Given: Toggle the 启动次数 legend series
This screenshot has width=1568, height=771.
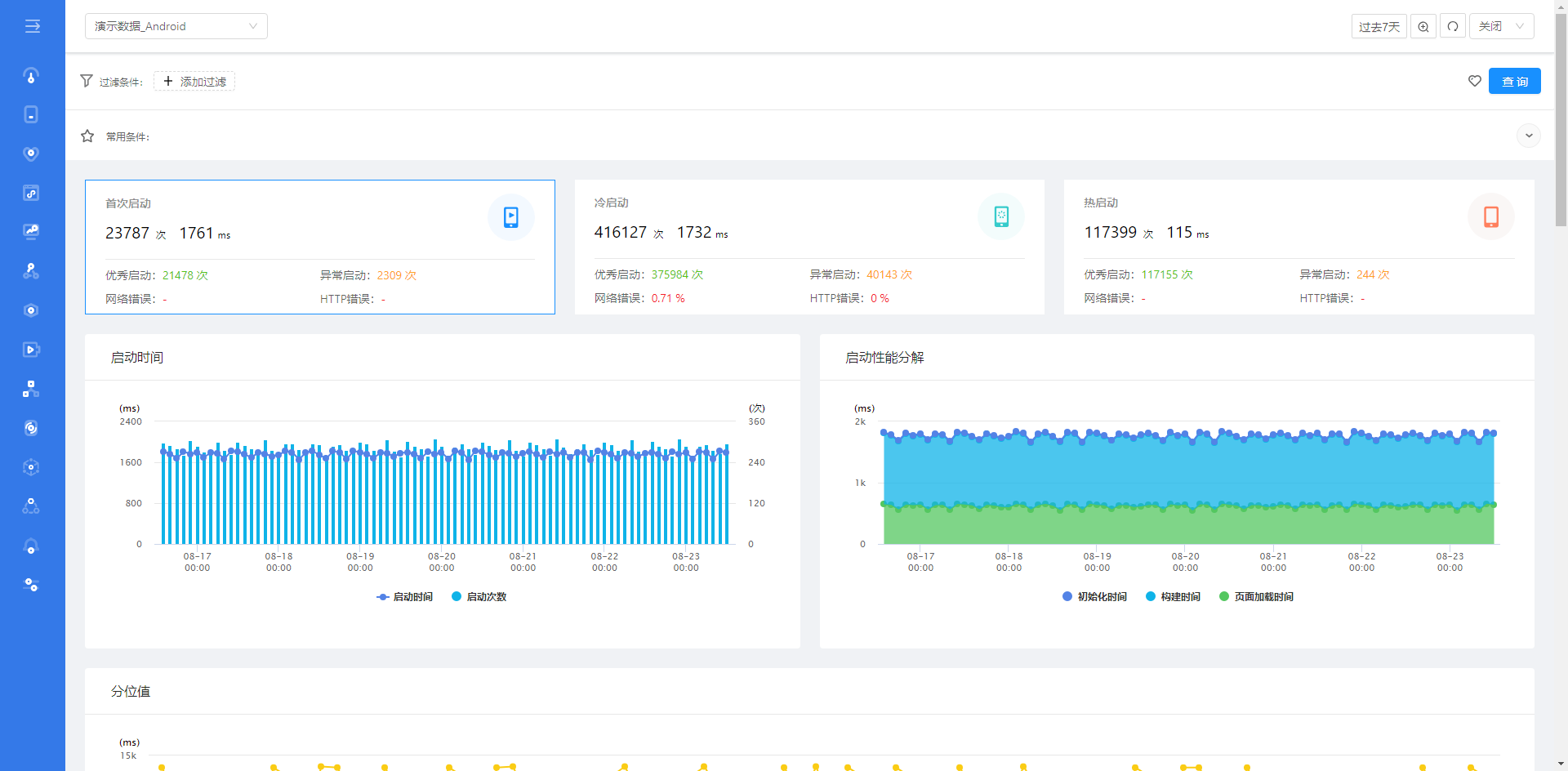Looking at the screenshot, I should pos(479,597).
